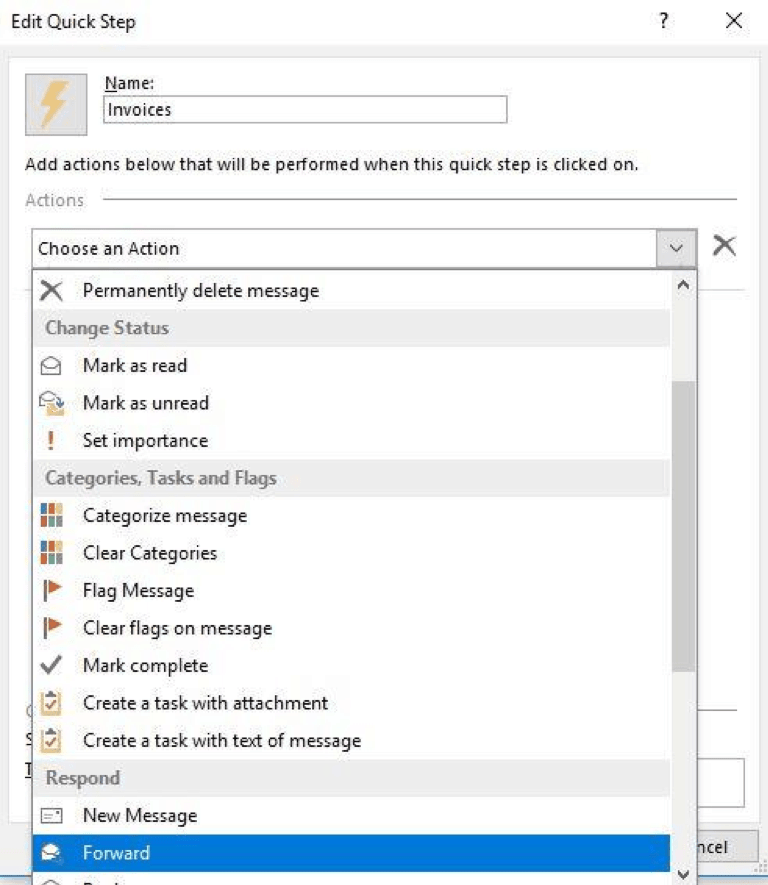Open the Choose an Action dropdown arrow
This screenshot has width=768, height=885.
point(677,249)
